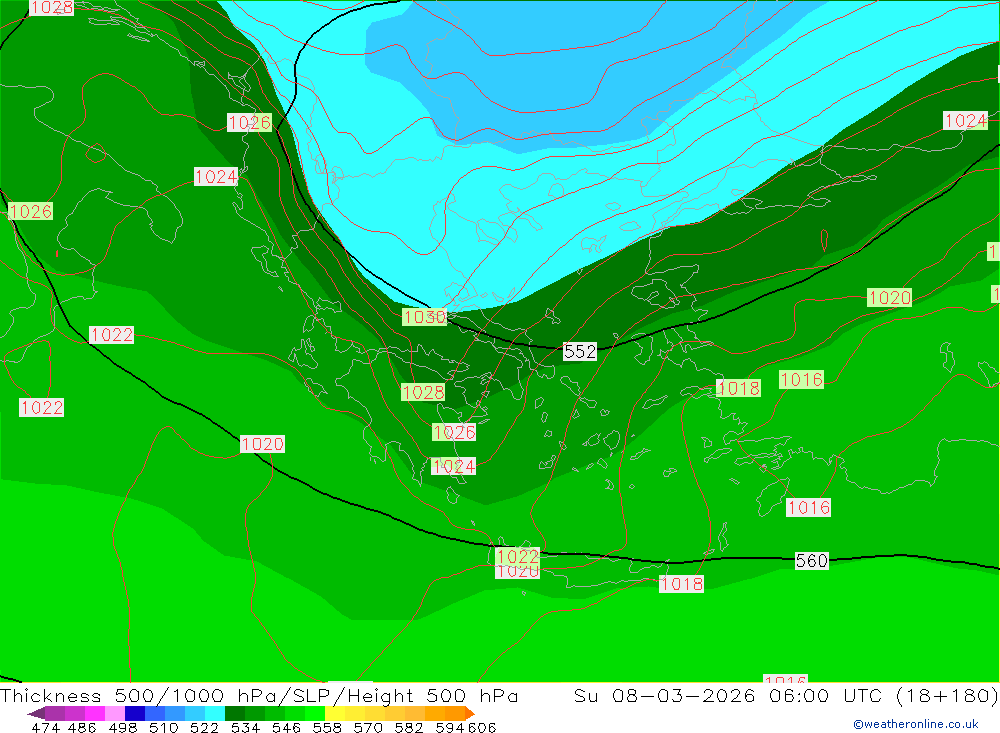Select the purple legend swatch above 474
This screenshot has height=733, width=1000.
[x=55, y=713]
